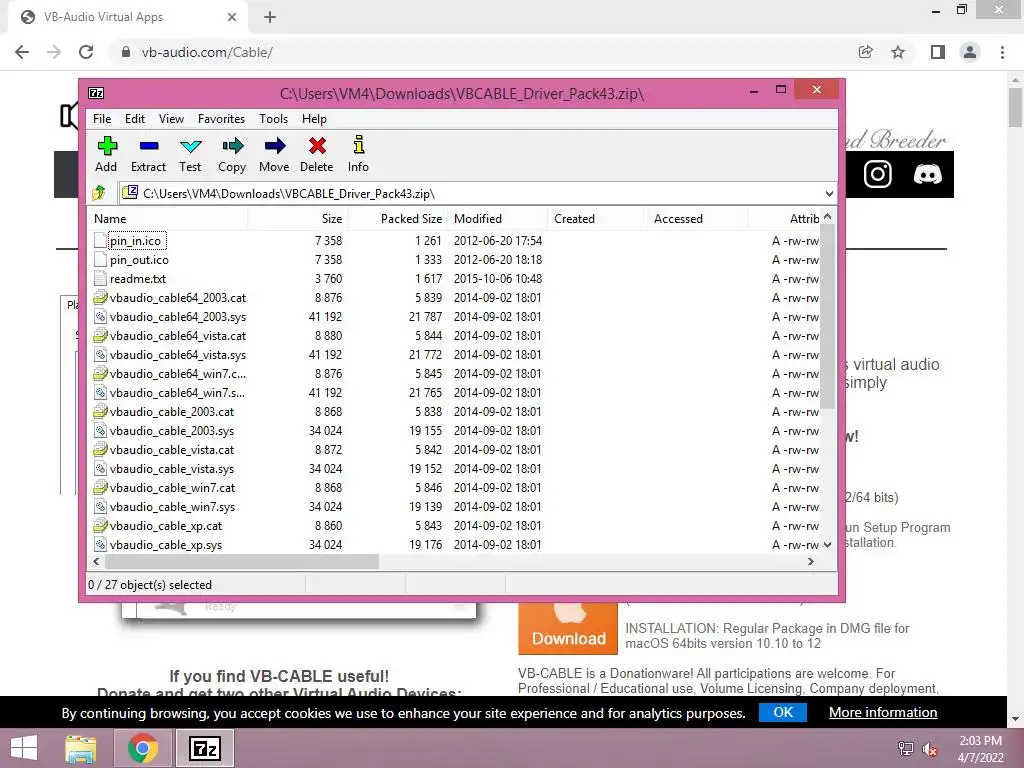Click the 7-Zip archive path field

coord(477,193)
